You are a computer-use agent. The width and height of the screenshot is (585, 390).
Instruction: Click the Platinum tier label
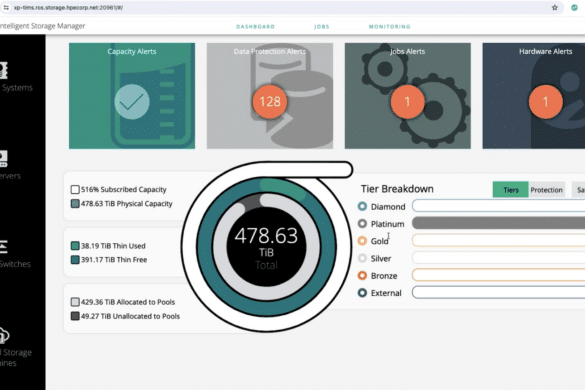387,224
